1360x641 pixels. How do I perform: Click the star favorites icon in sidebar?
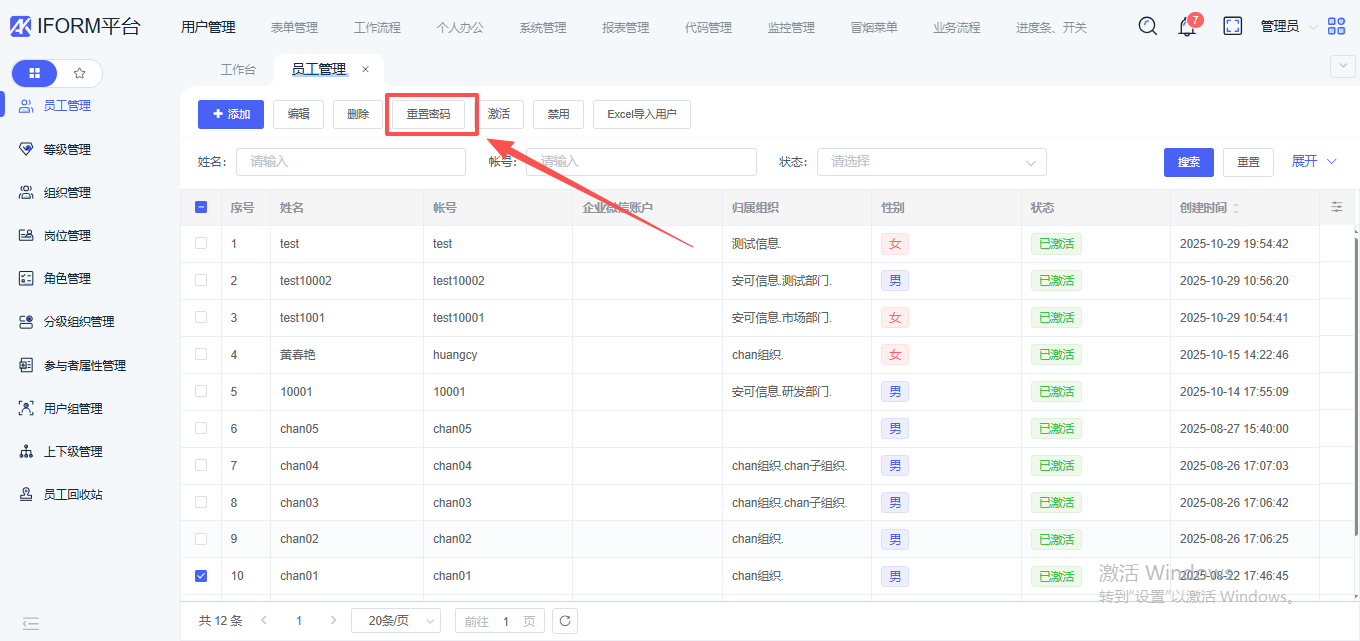coord(80,73)
